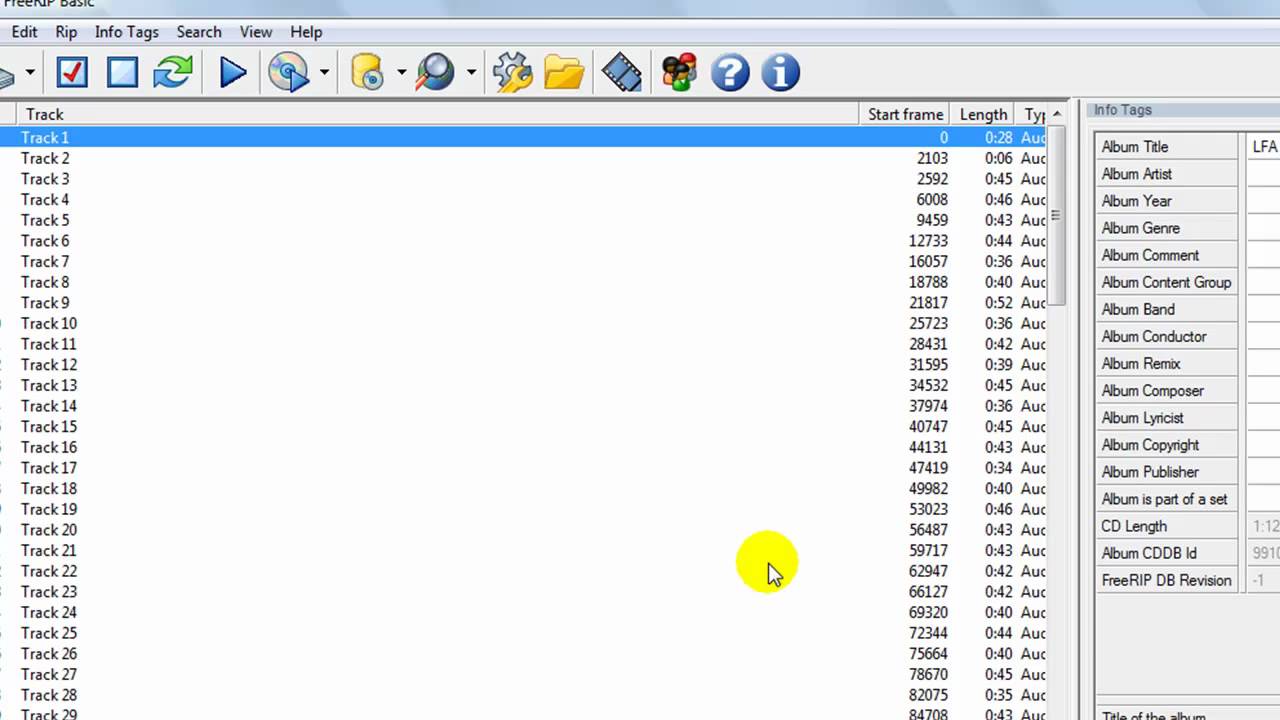This screenshot has height=720, width=1280.
Task: Select the Track 20 row
Action: [523, 530]
